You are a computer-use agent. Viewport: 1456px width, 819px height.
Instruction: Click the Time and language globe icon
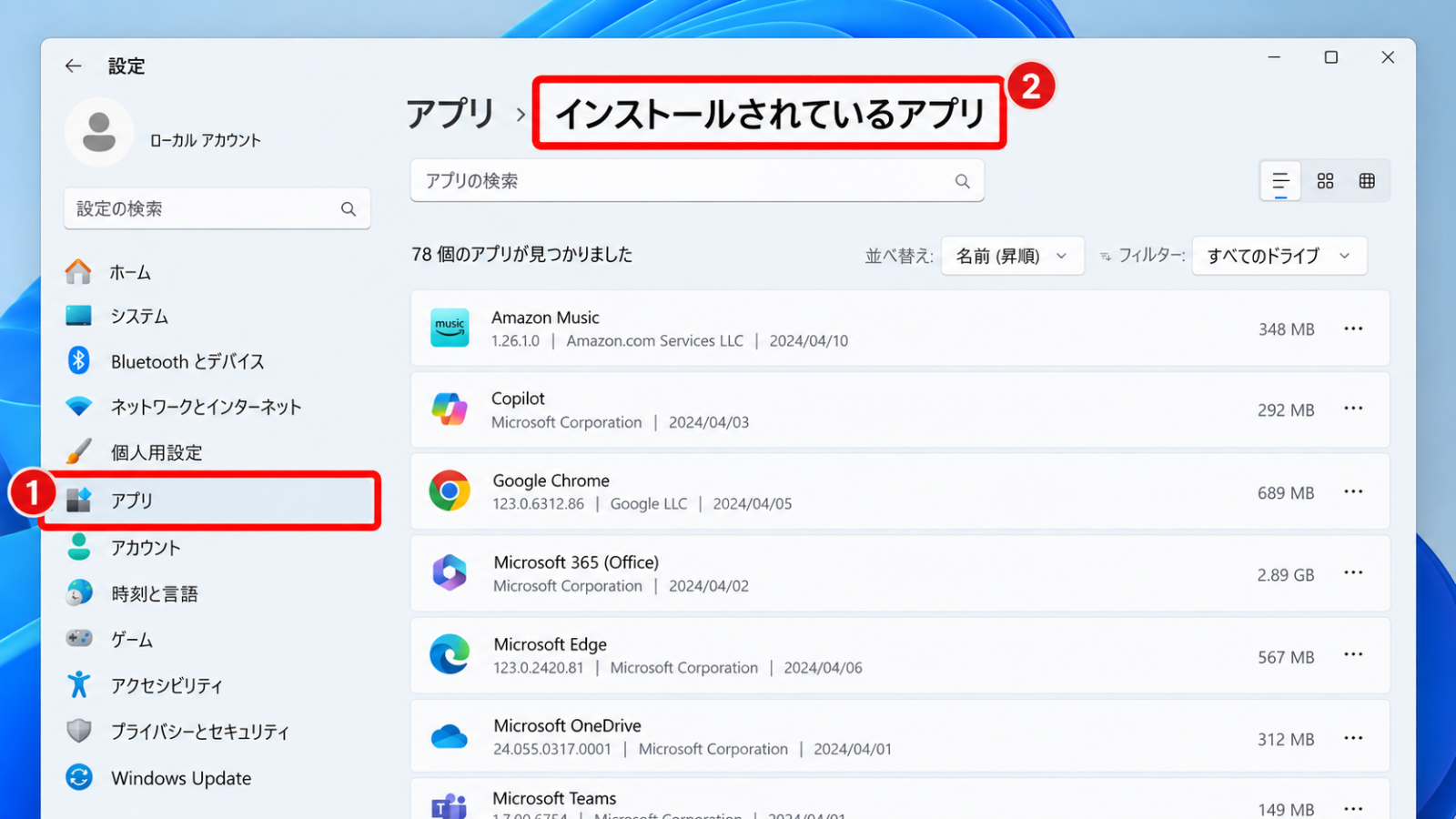(78, 592)
